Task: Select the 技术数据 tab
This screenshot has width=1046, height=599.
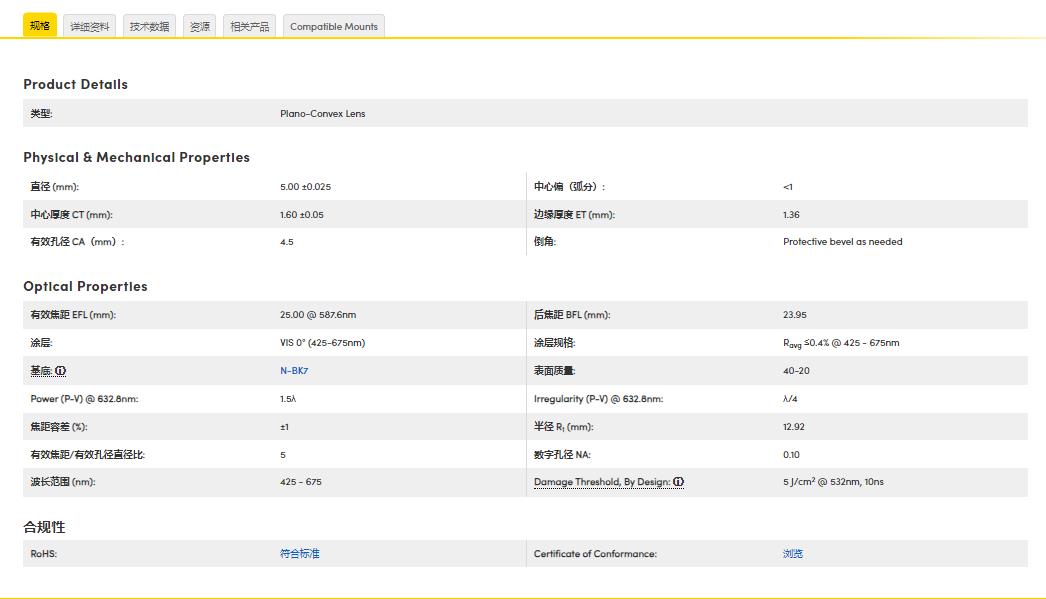Action: pos(150,27)
